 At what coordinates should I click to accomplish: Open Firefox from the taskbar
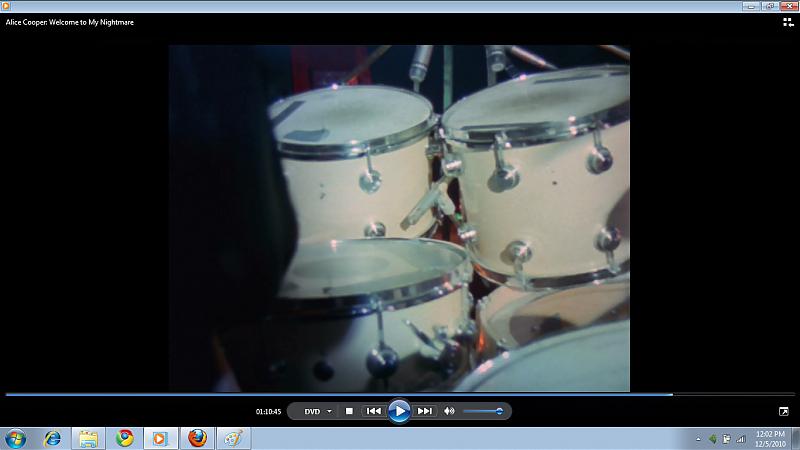pos(197,438)
